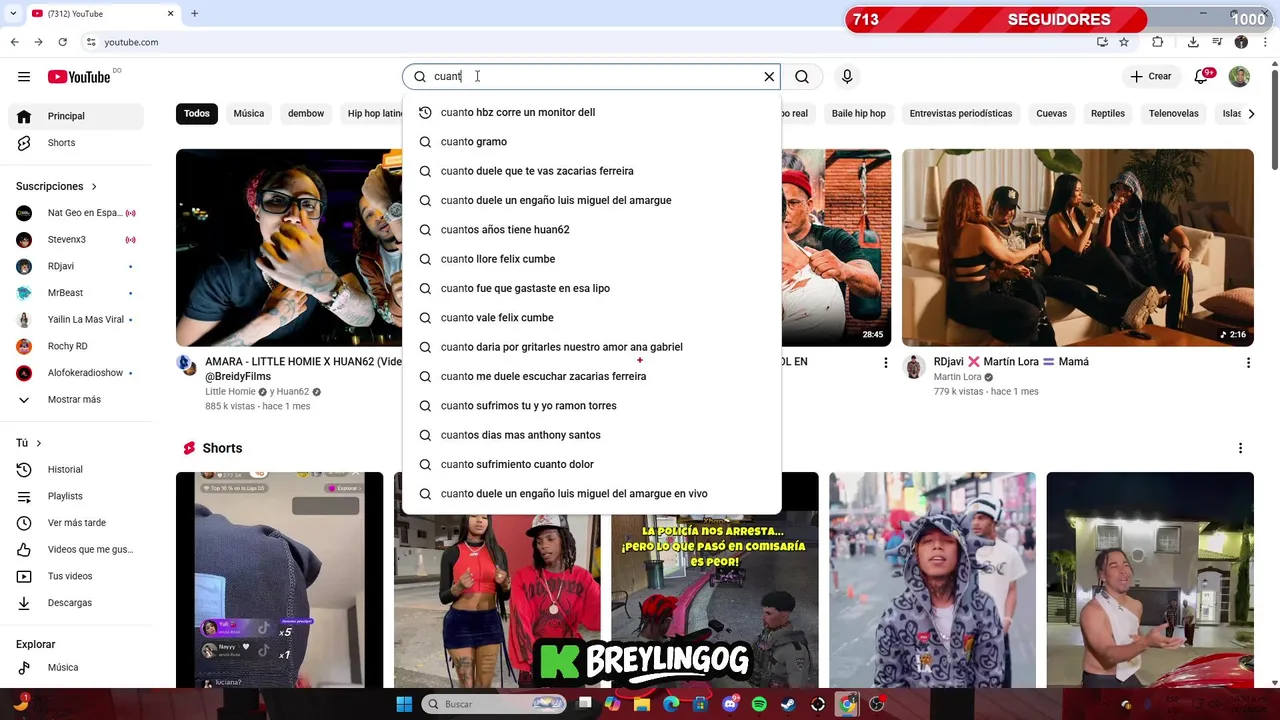Open the Stevenx3 subscription
The height and width of the screenshot is (720, 1280).
point(76,240)
